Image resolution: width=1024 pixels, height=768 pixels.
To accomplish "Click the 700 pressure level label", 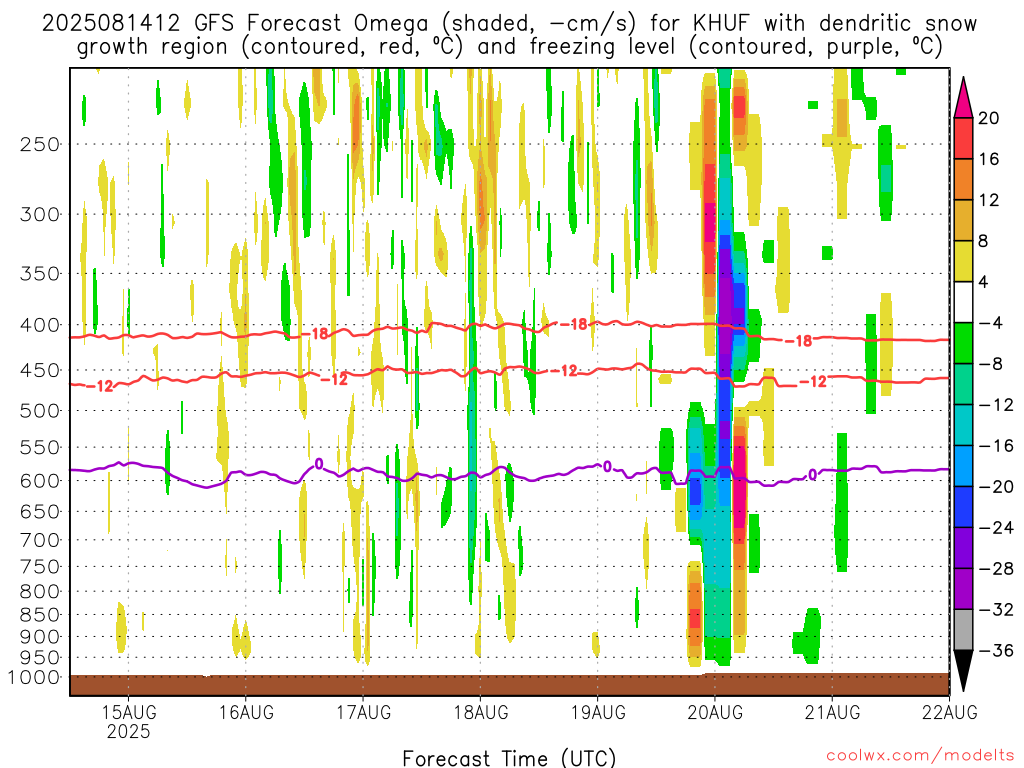I will 40,540.
